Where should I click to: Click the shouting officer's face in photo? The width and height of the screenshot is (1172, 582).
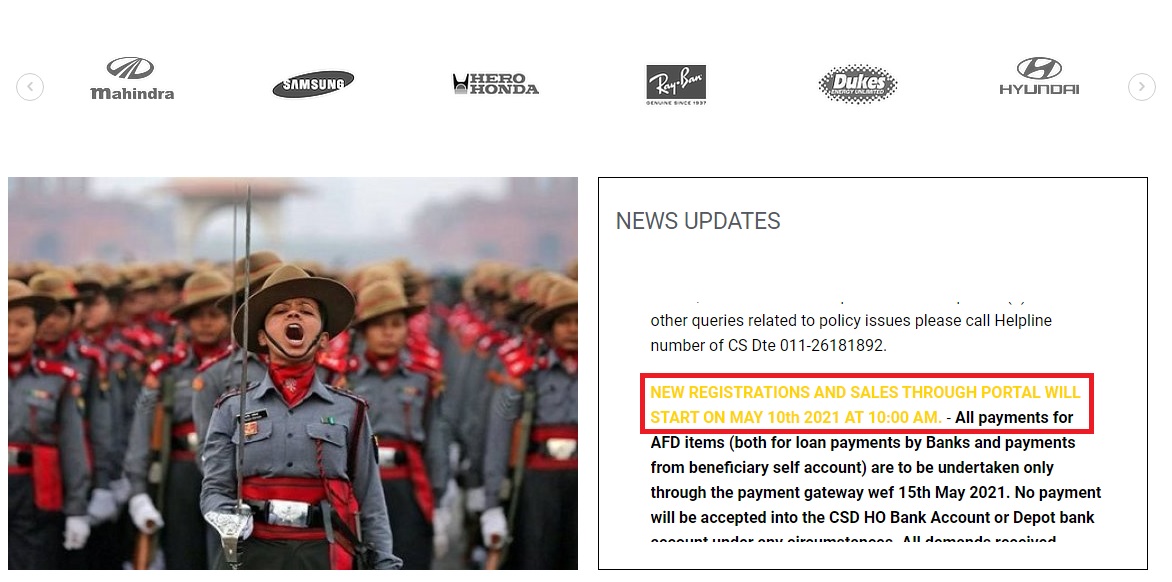coord(294,327)
